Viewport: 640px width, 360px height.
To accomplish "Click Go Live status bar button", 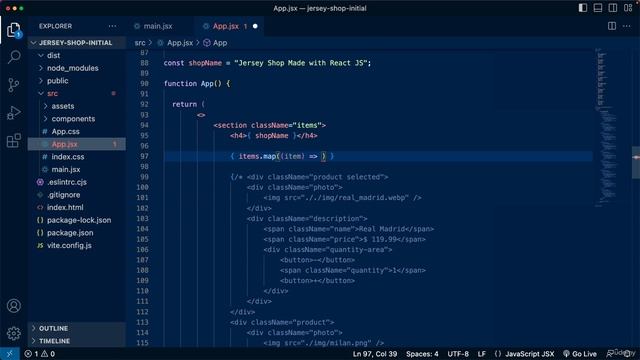I will [580, 354].
